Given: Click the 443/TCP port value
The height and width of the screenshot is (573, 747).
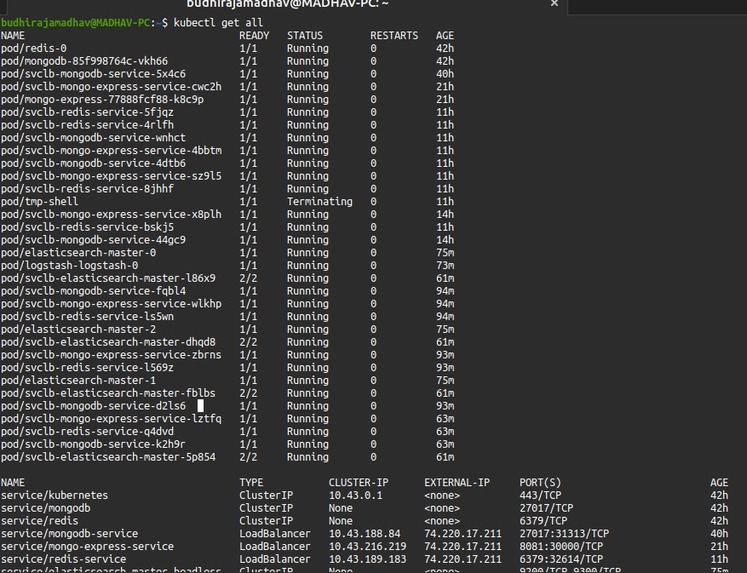Looking at the screenshot, I should pos(540,495).
